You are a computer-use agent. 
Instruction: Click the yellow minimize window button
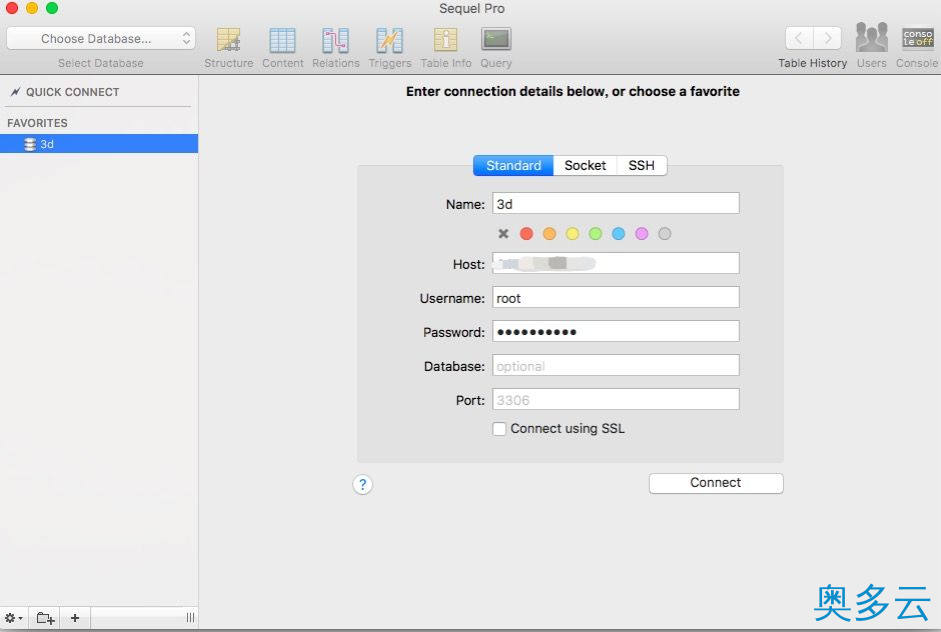coord(32,8)
